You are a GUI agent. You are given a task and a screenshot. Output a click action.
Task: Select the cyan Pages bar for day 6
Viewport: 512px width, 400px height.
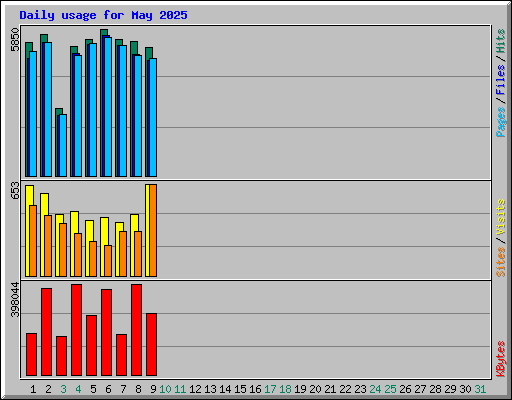tap(108, 107)
